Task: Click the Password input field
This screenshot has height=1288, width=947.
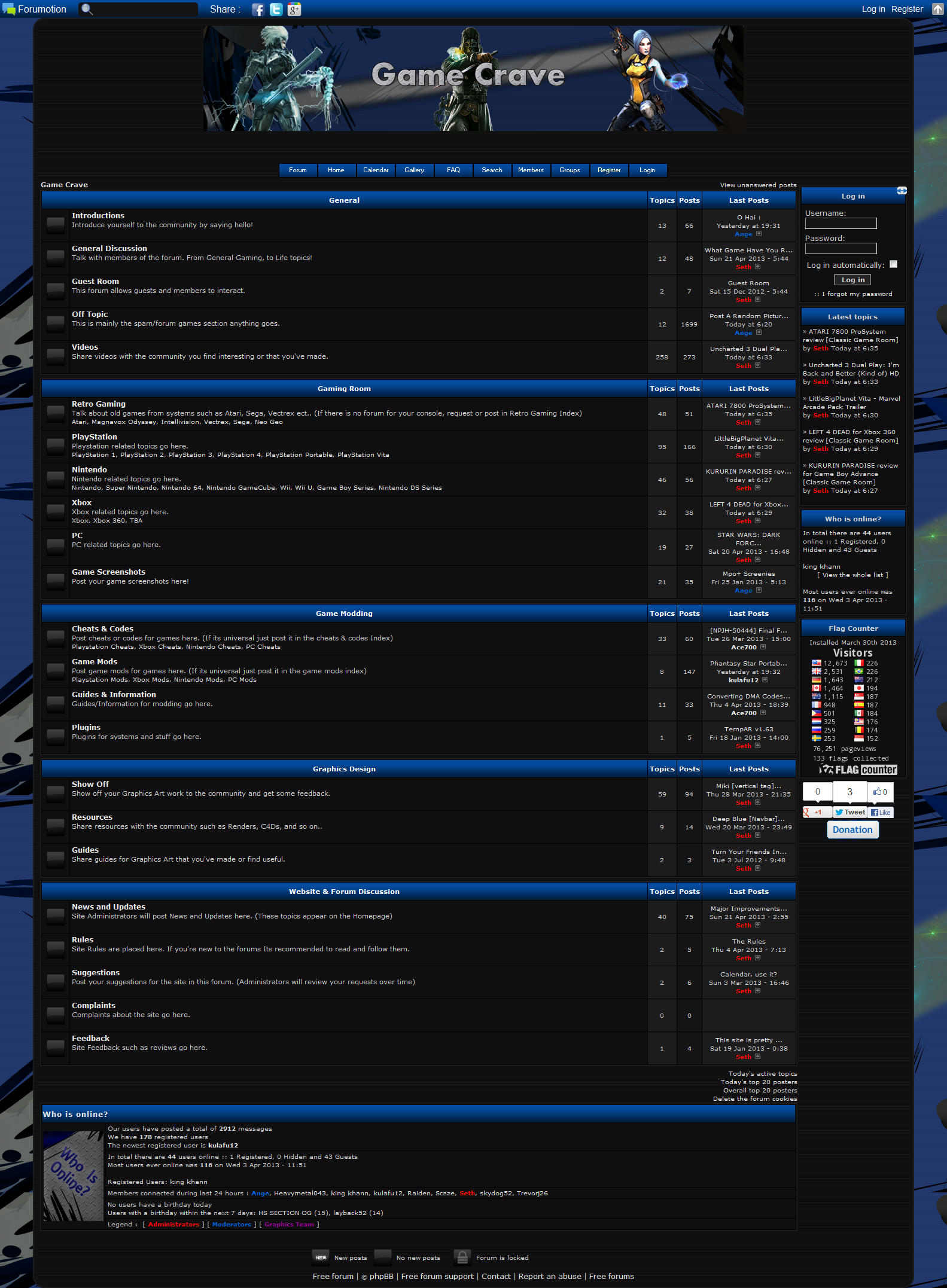Action: coord(841,249)
